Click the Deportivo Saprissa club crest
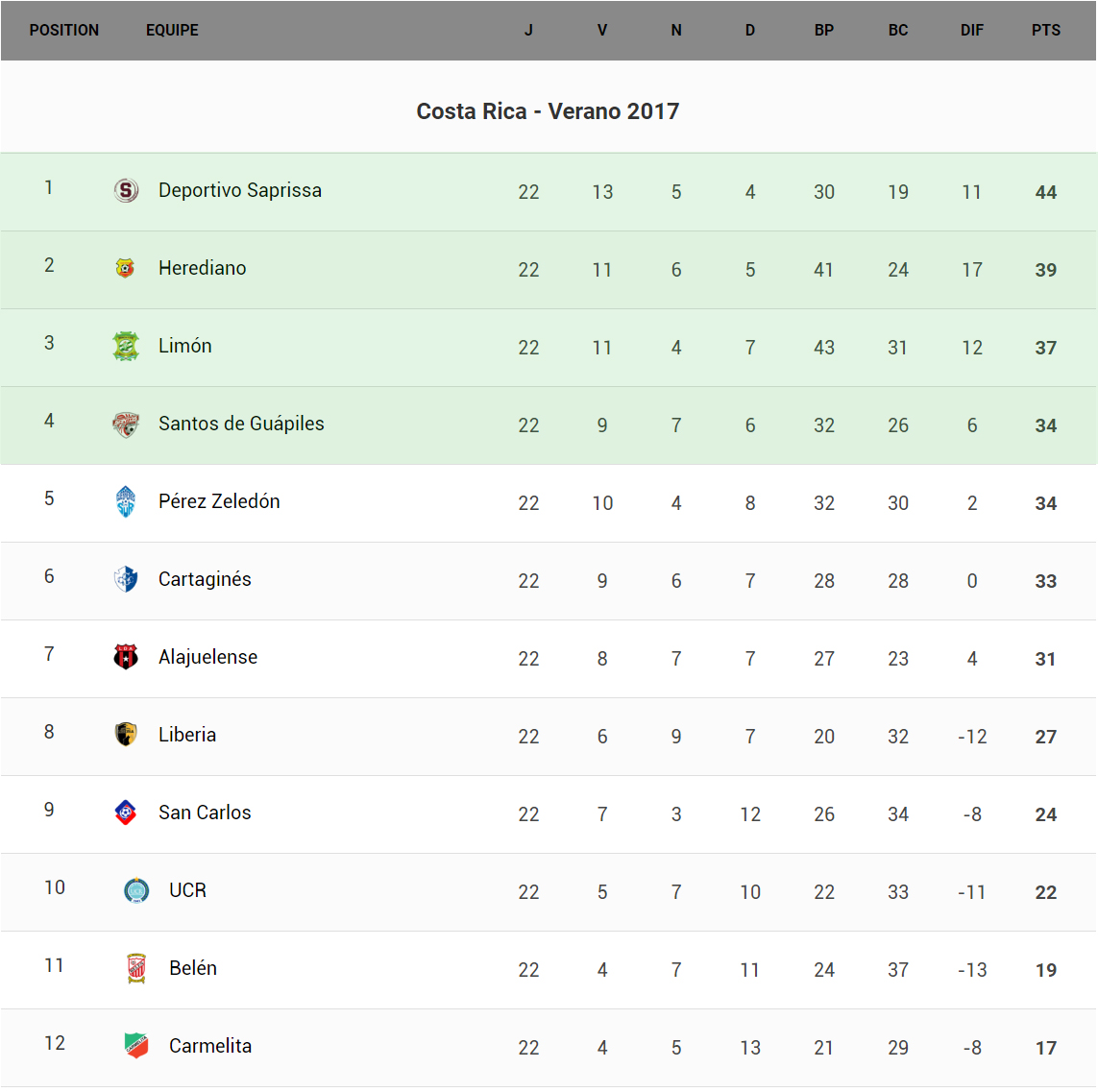 (126, 190)
